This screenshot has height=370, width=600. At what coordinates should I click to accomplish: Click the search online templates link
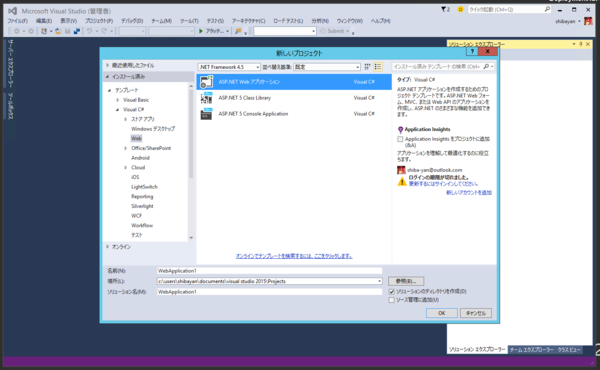(x=294, y=256)
